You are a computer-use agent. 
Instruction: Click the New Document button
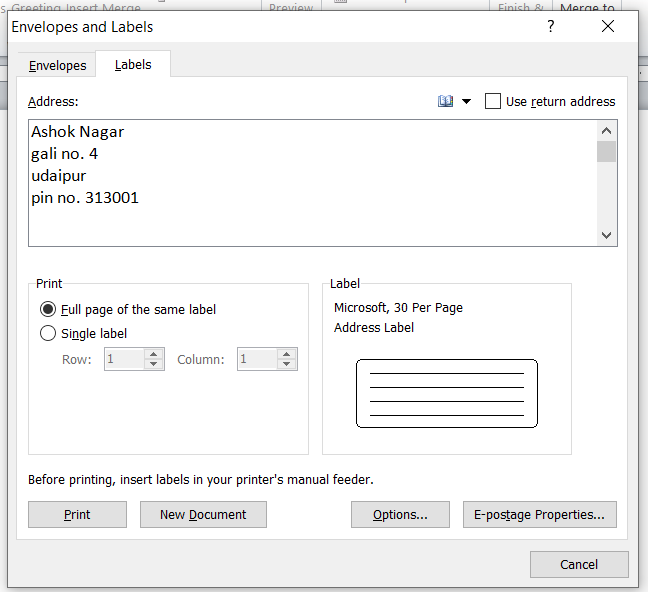(x=203, y=514)
